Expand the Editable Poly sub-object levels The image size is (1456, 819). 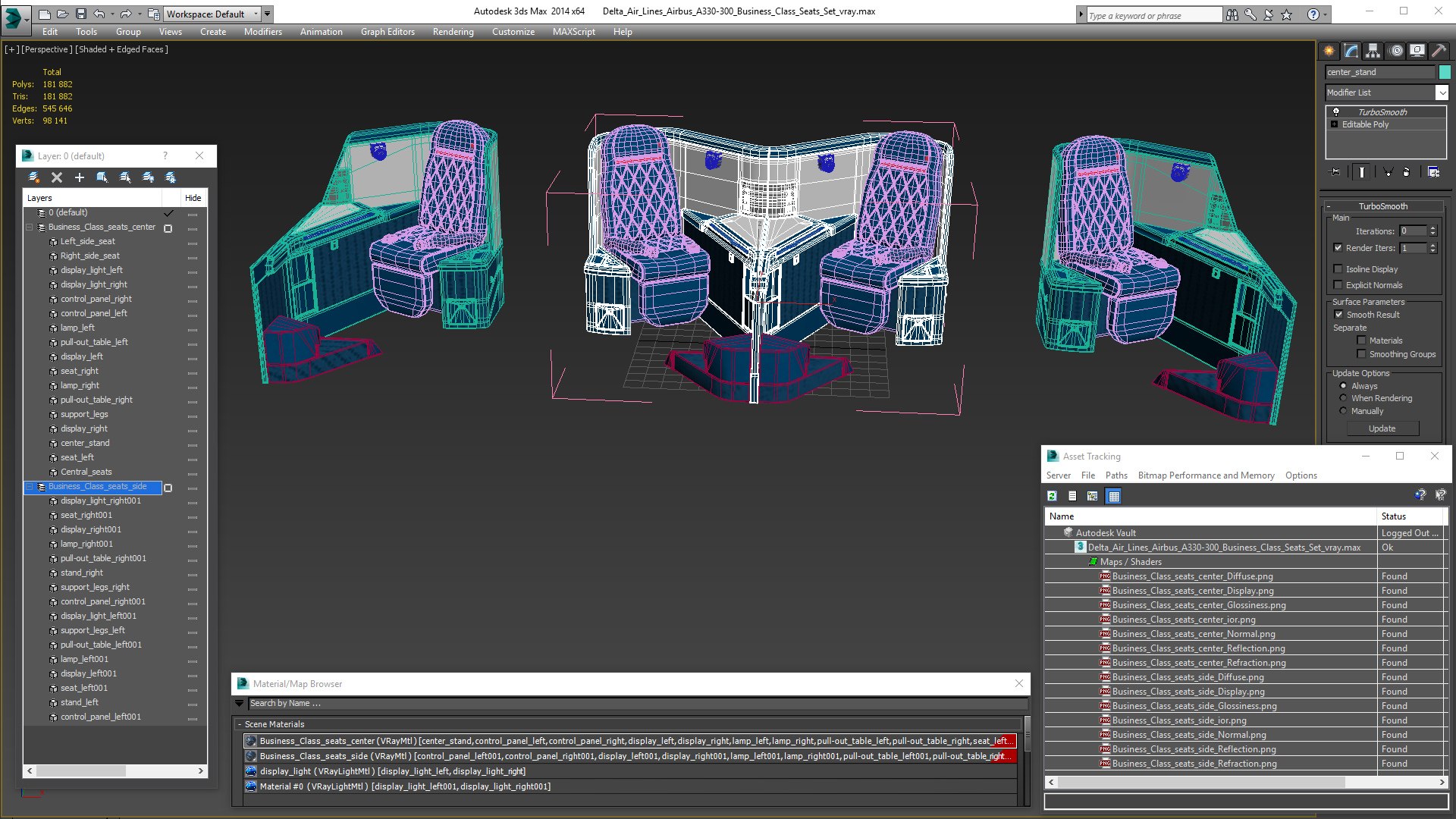click(x=1334, y=124)
